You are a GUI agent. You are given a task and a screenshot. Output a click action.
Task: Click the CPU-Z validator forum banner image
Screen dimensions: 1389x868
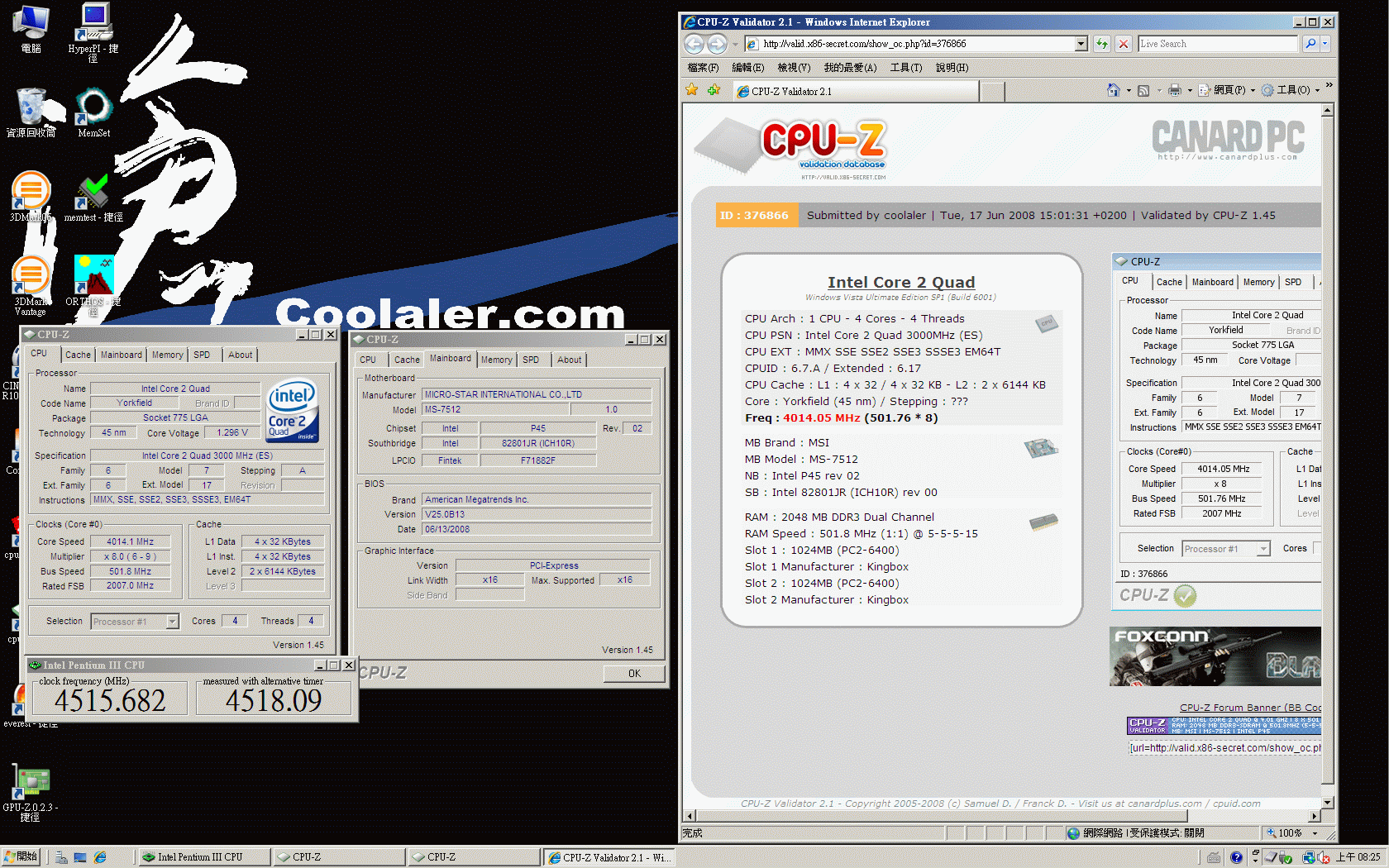tap(1224, 726)
